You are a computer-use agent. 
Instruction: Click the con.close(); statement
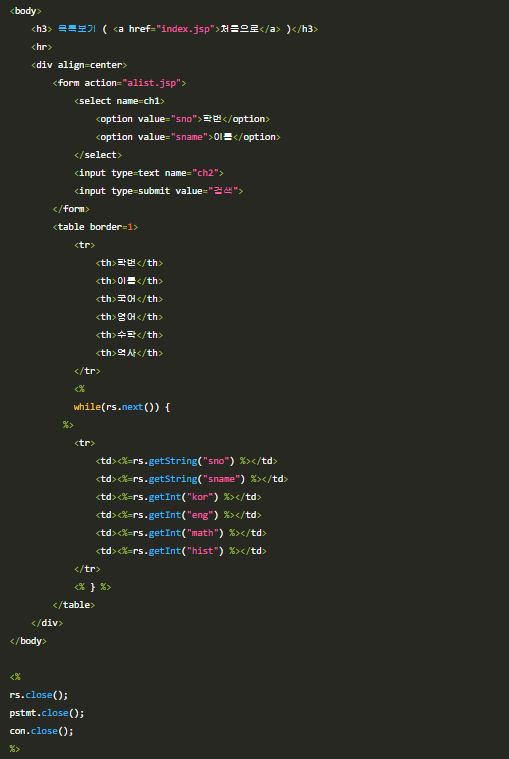42,730
